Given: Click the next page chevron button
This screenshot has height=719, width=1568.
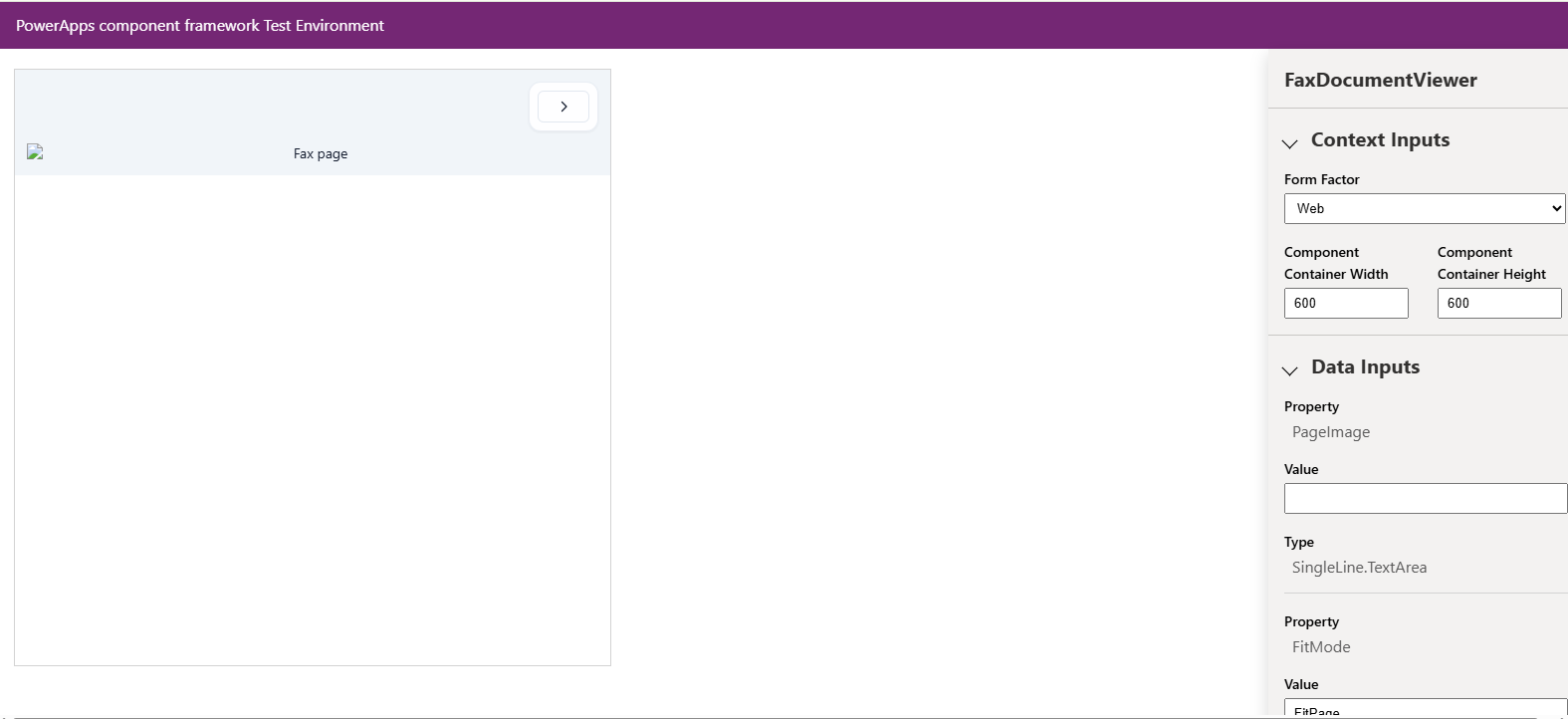Looking at the screenshot, I should click(x=563, y=107).
